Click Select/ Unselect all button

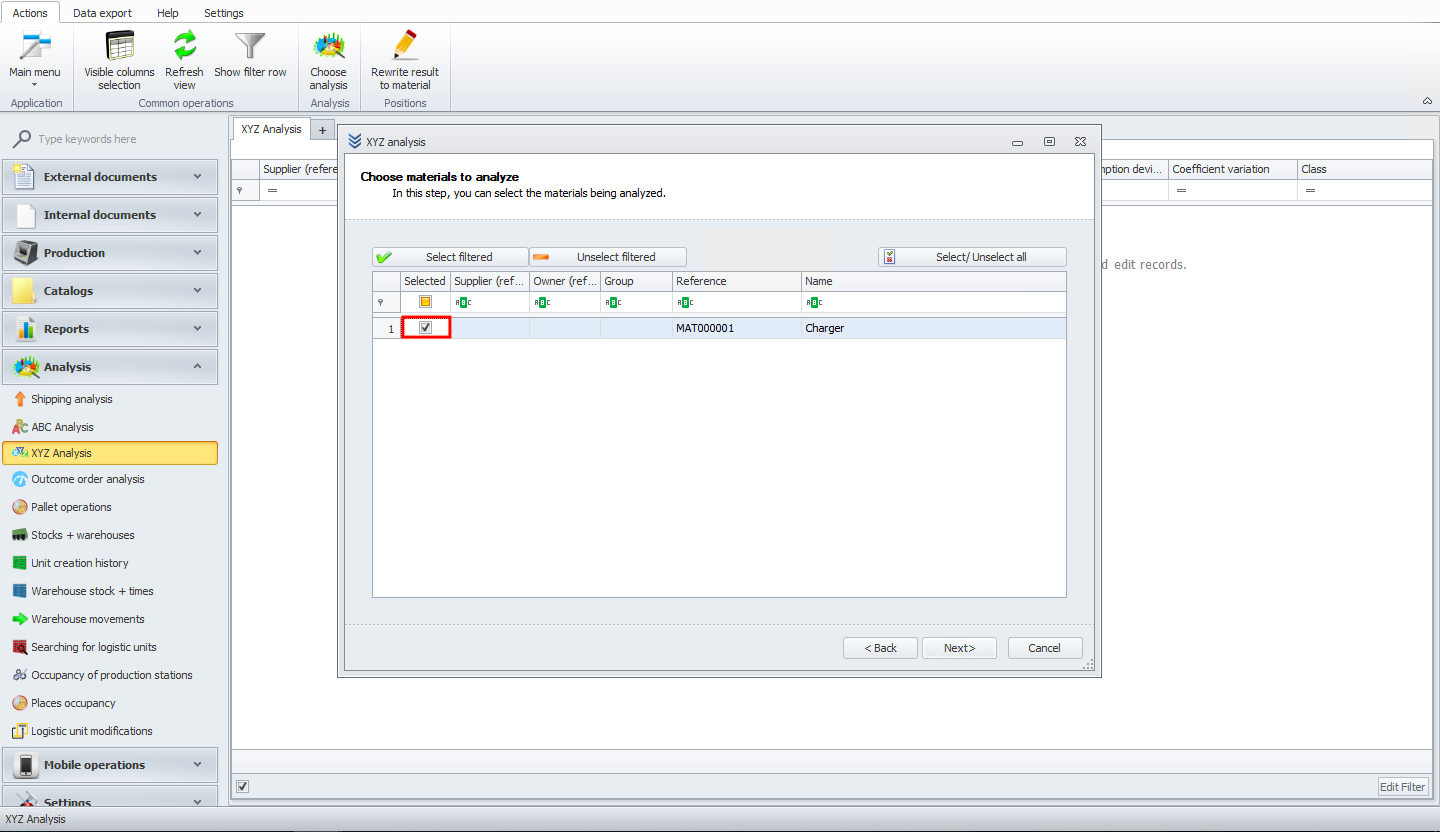(x=972, y=257)
